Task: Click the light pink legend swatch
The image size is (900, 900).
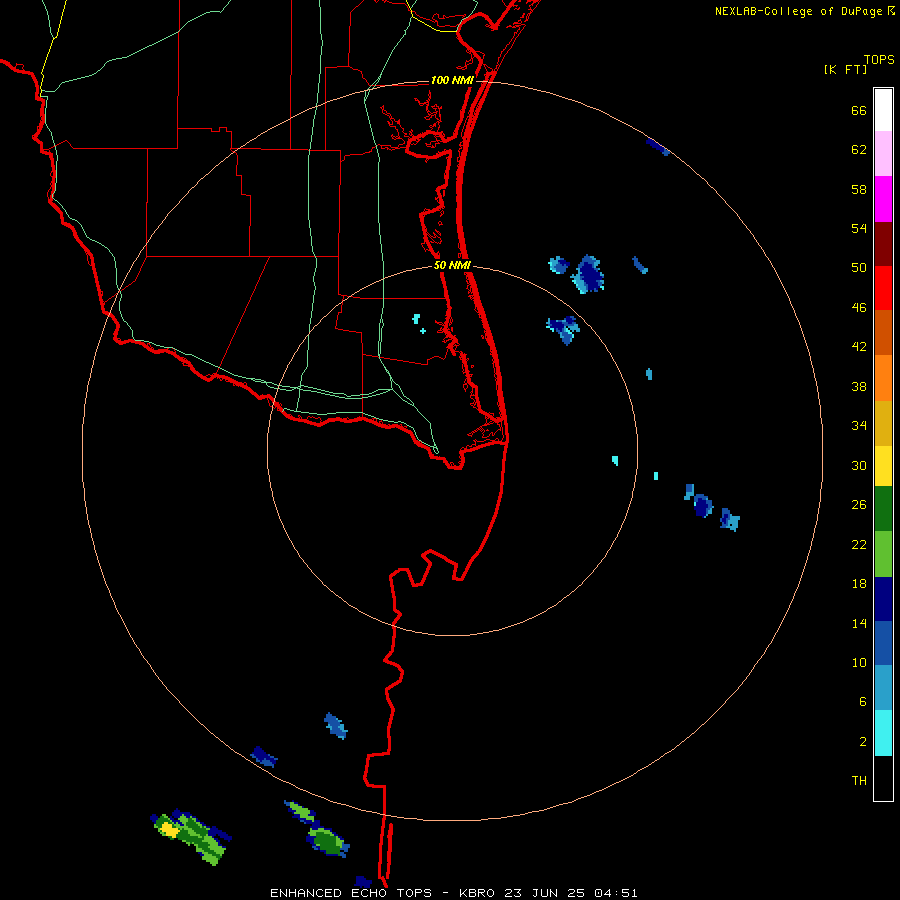Action: point(883,154)
